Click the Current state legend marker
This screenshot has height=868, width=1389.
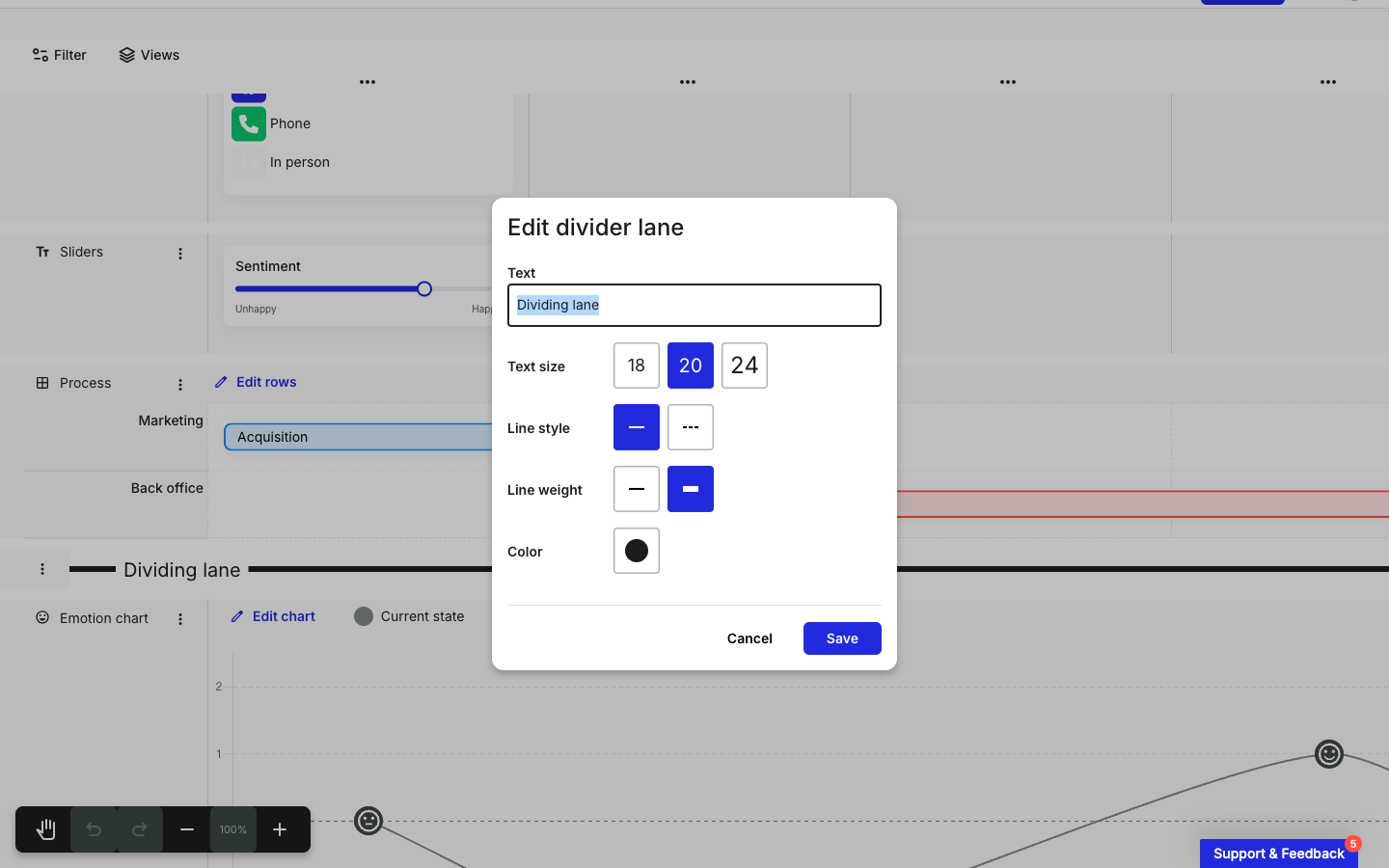pos(364,616)
